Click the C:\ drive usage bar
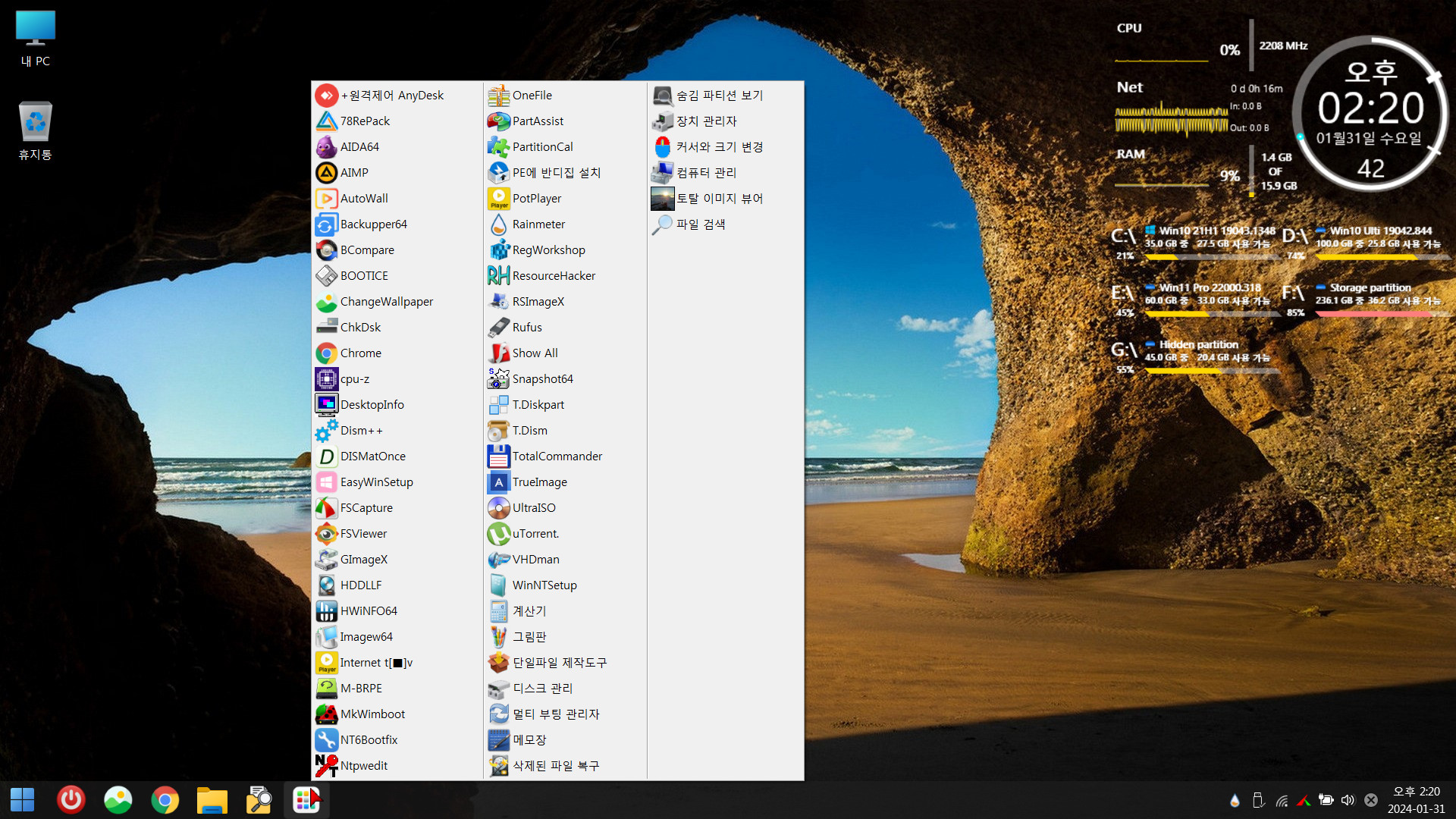The height and width of the screenshot is (819, 1456). (x=1212, y=257)
